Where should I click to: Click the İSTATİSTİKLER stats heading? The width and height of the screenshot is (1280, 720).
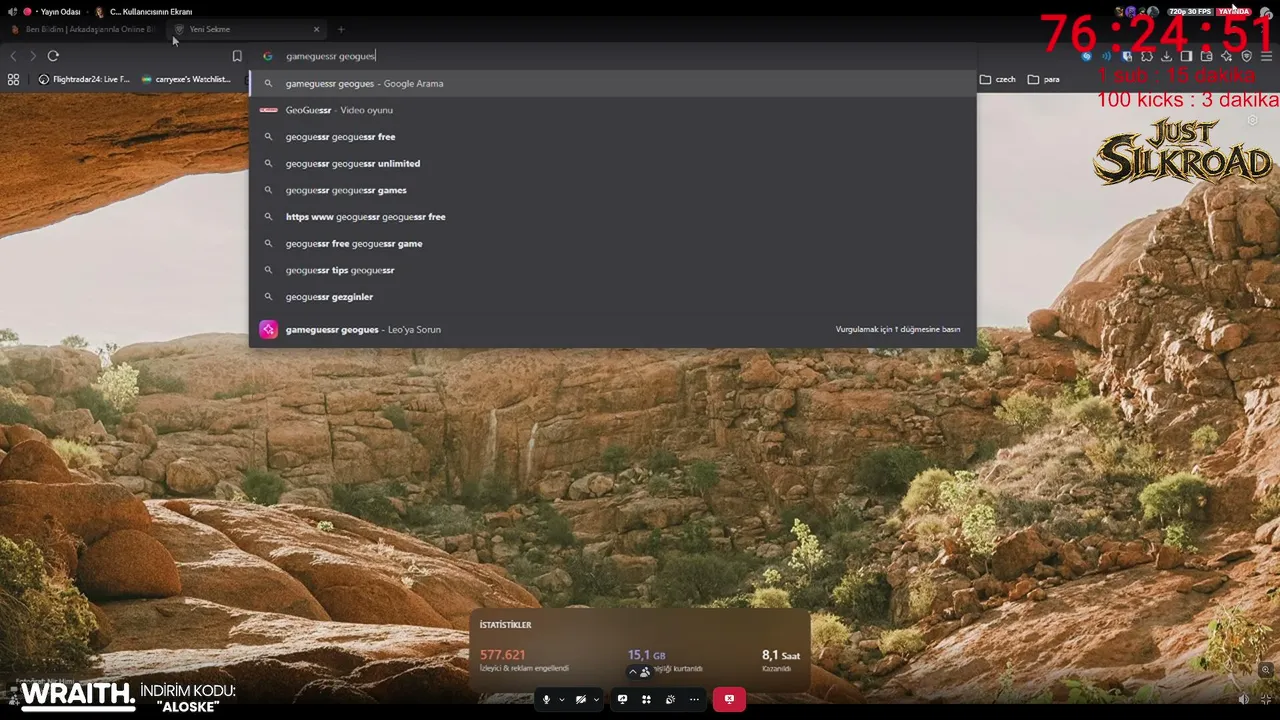[x=506, y=625]
